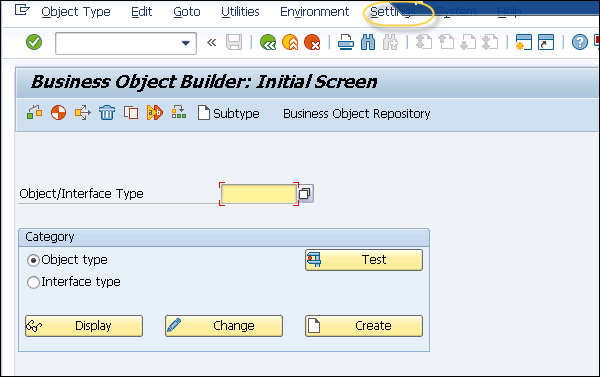Click the blue Help question mark icon
Image resolution: width=600 pixels, height=377 pixels.
pos(580,42)
